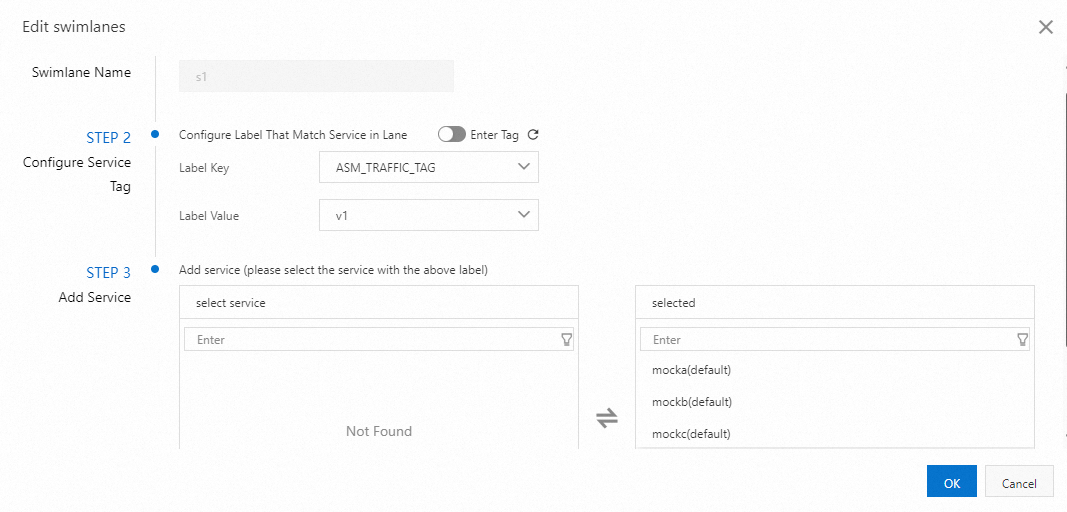Select mocka(default) in selected list

click(x=692, y=370)
